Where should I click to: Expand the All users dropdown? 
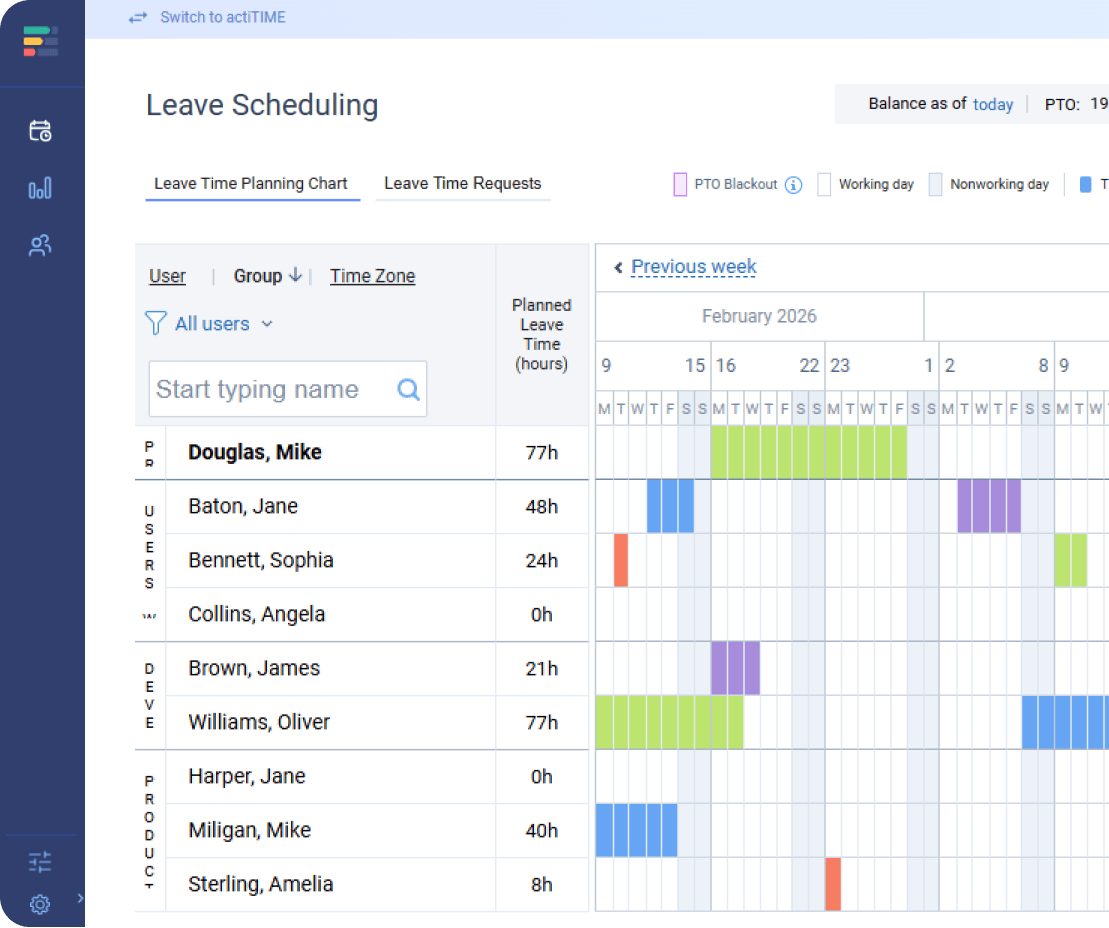[267, 324]
